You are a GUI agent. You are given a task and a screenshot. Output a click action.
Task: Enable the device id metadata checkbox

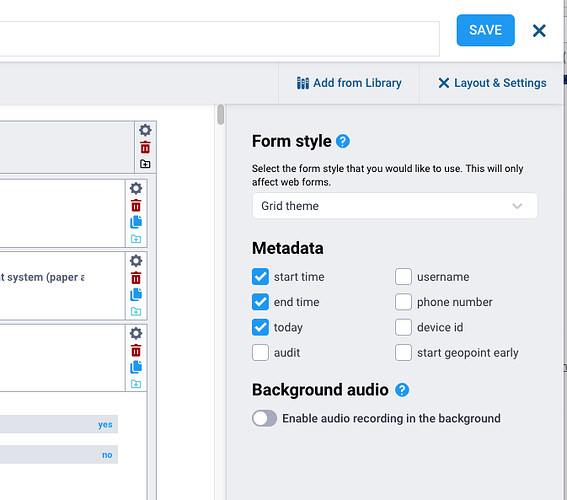[403, 328]
